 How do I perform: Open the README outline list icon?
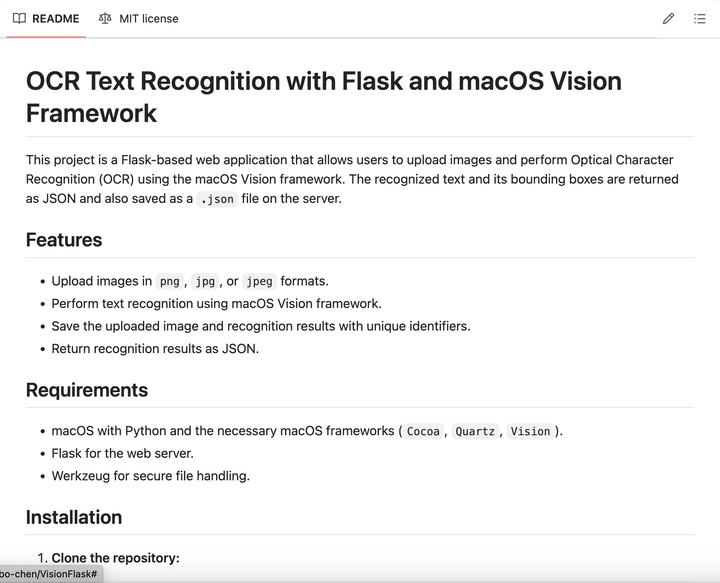700,18
